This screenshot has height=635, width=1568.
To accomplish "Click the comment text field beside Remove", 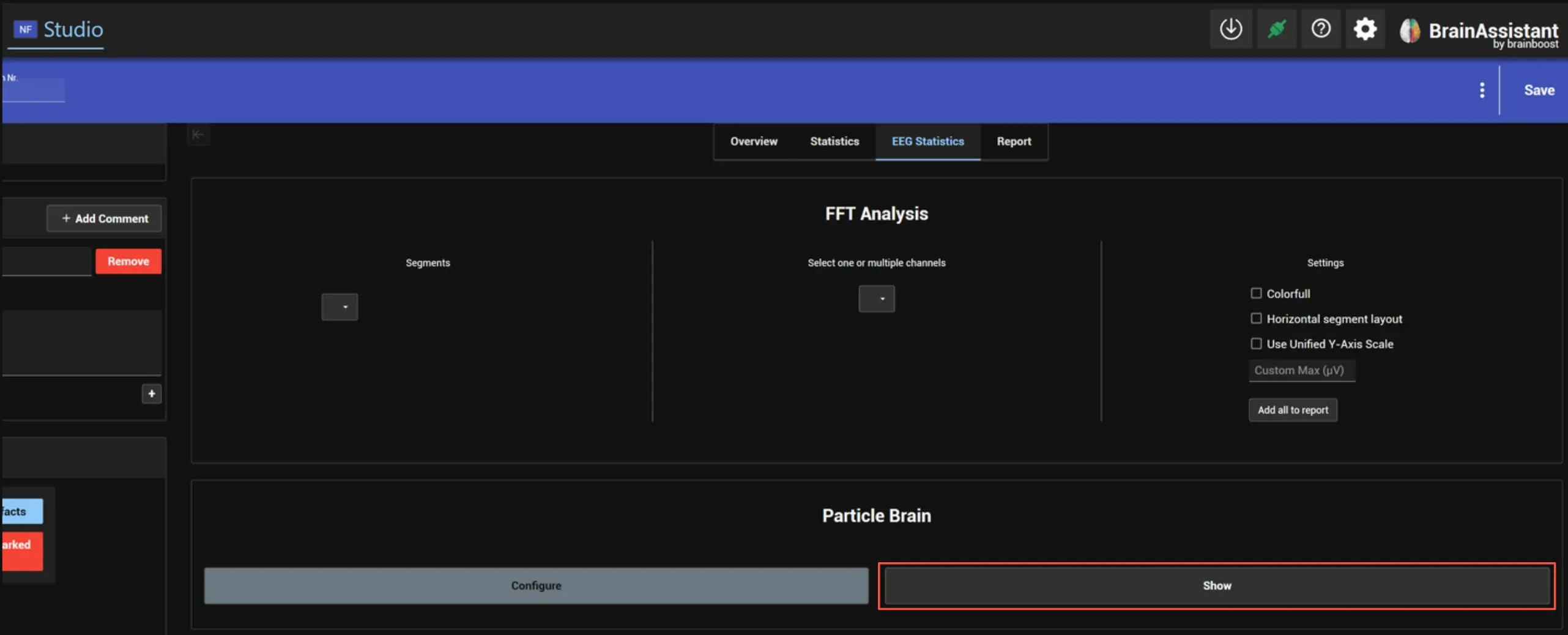I will click(x=46, y=261).
